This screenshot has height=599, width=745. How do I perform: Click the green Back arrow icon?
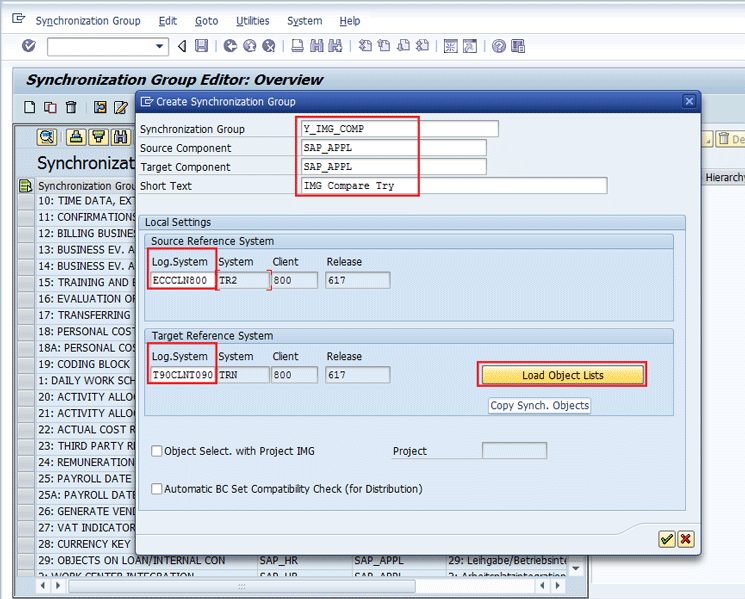pyautogui.click(x=230, y=46)
